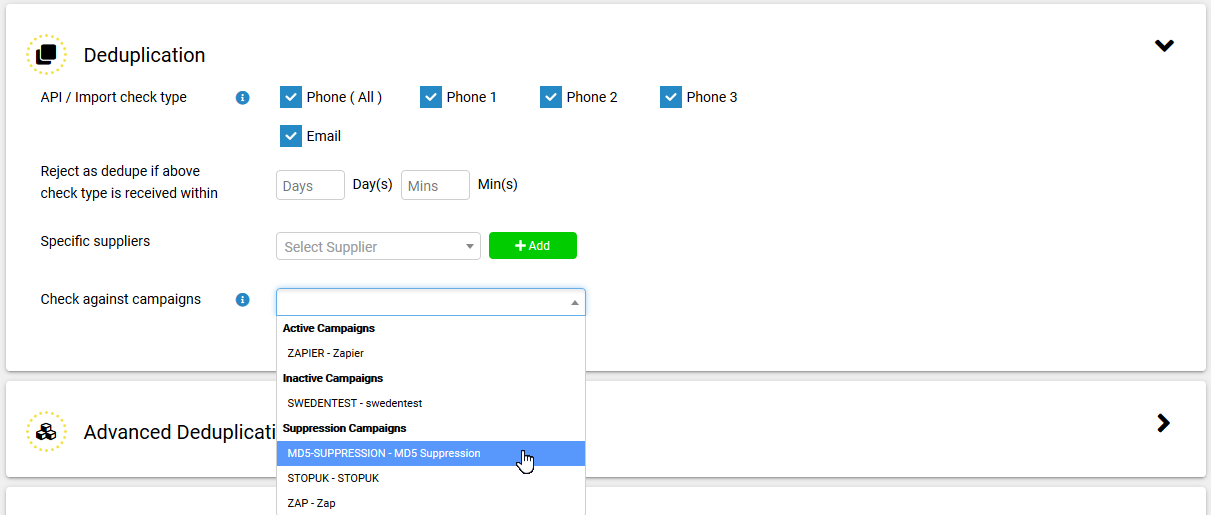The image size is (1211, 515).
Task: Click the Check against campaigns dropdown arrow
Action: pos(575,302)
